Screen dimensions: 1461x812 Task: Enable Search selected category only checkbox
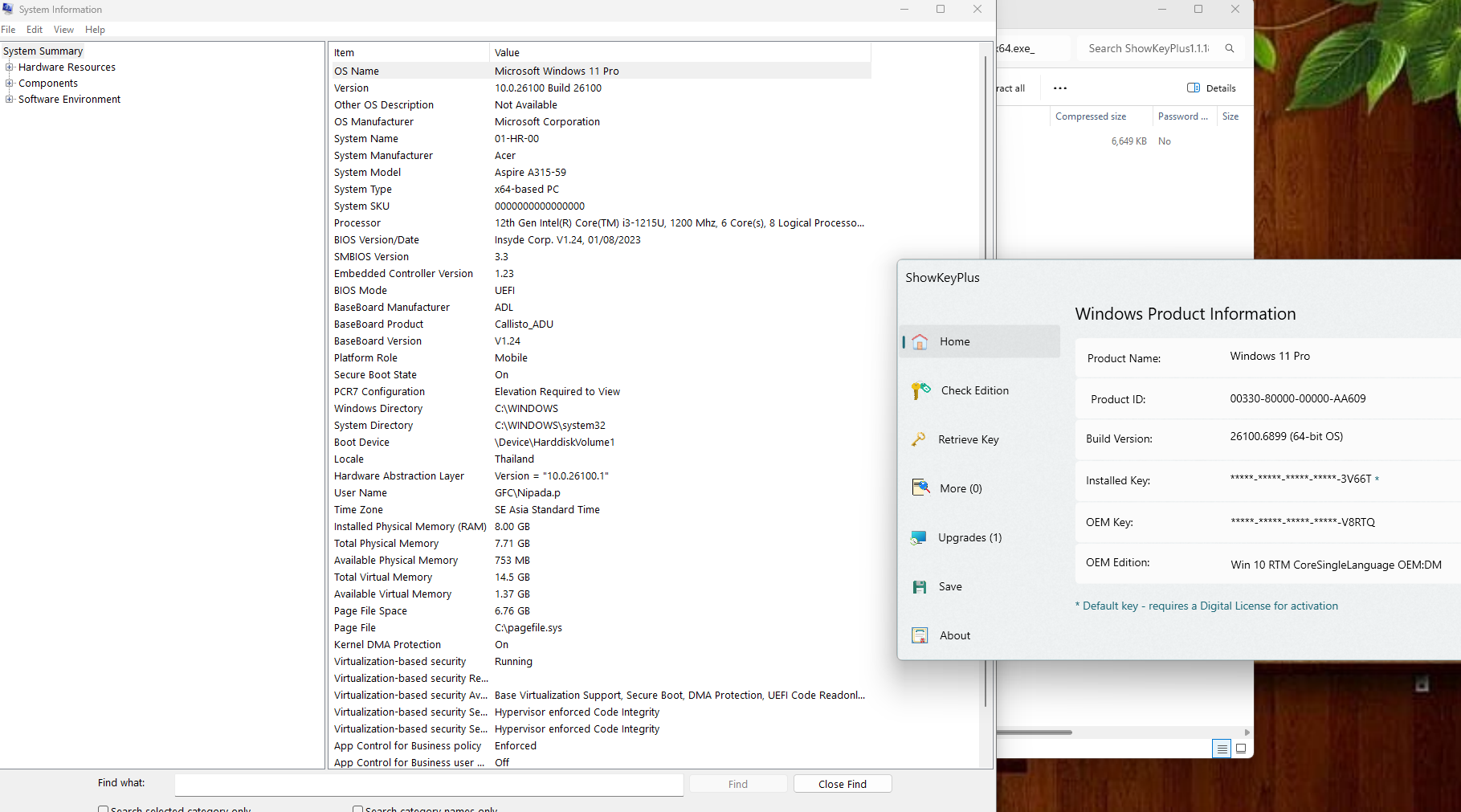click(103, 809)
